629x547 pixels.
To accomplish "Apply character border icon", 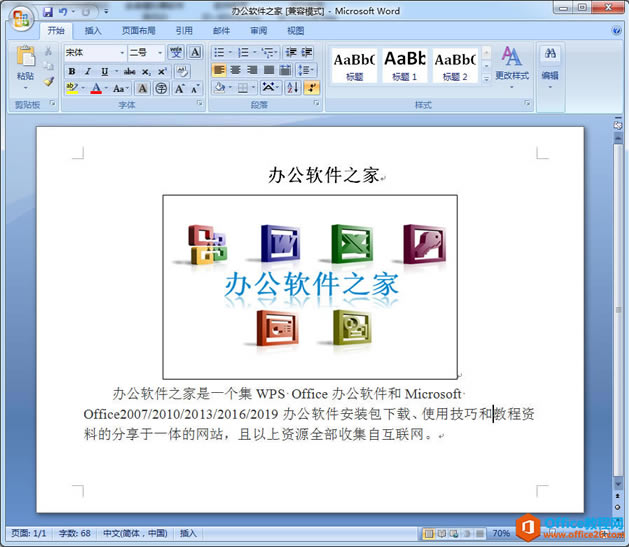I will [195, 53].
